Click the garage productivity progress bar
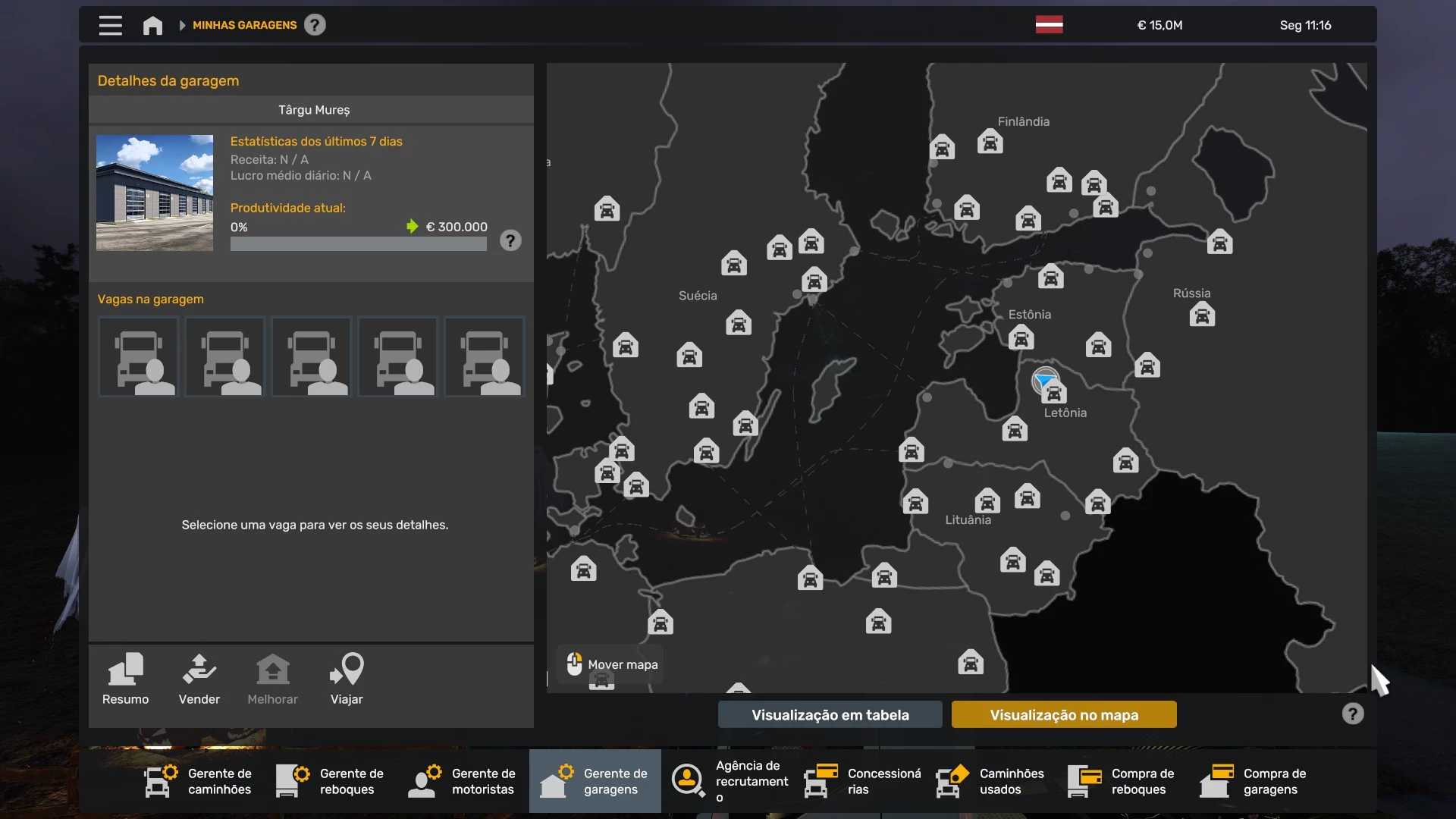1456x819 pixels. (x=358, y=244)
